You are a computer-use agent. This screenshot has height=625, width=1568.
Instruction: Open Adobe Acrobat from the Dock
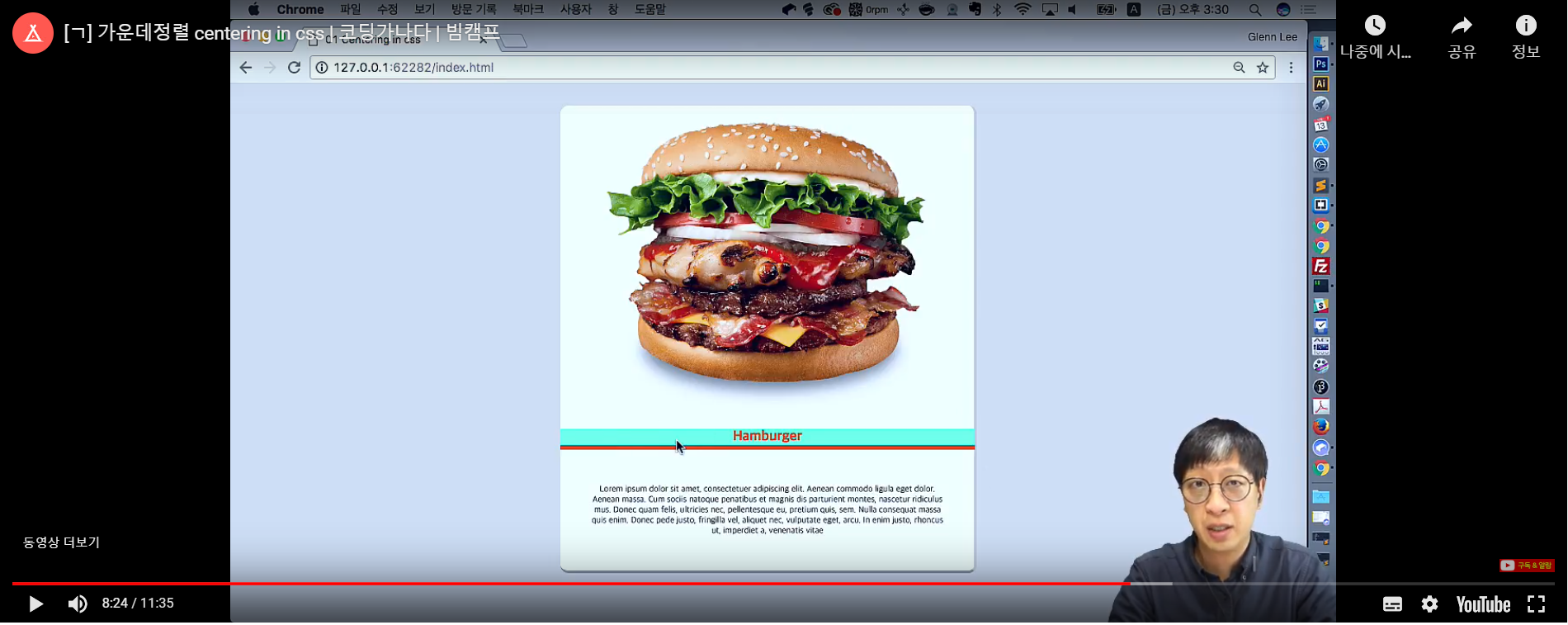point(1321,406)
